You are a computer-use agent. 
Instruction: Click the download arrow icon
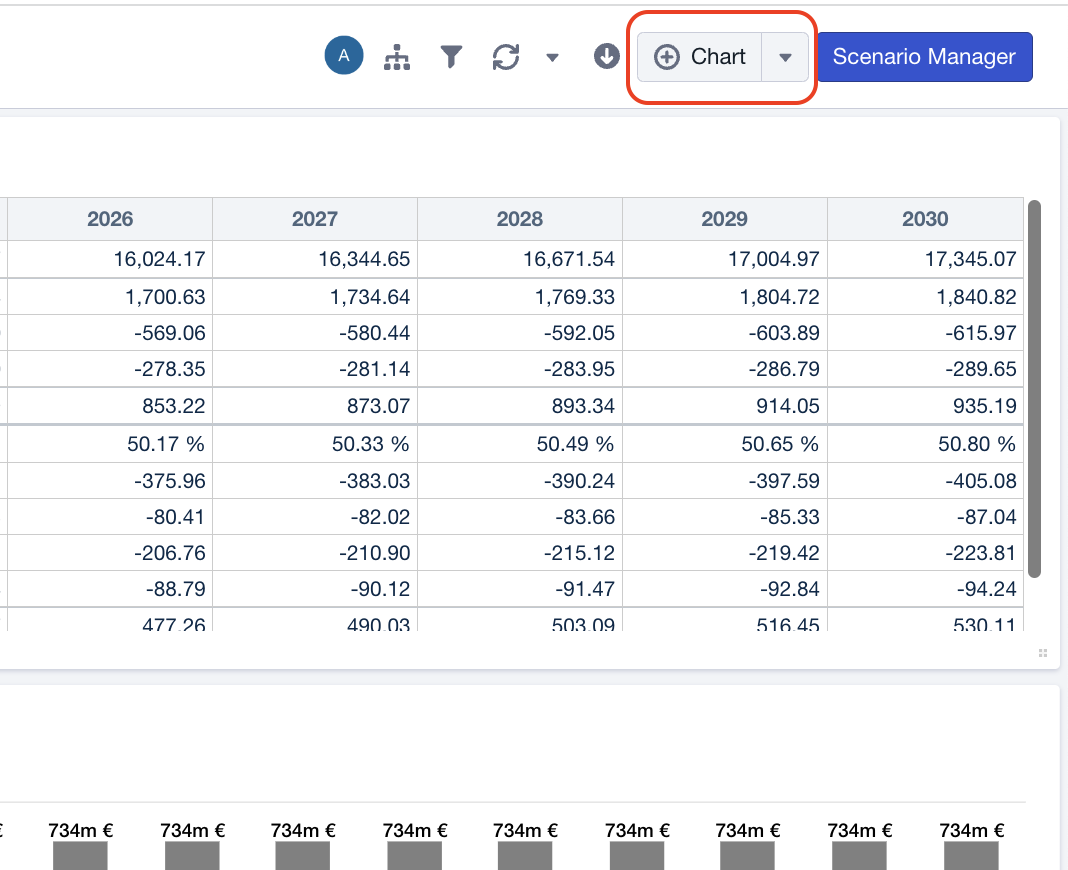click(x=607, y=57)
